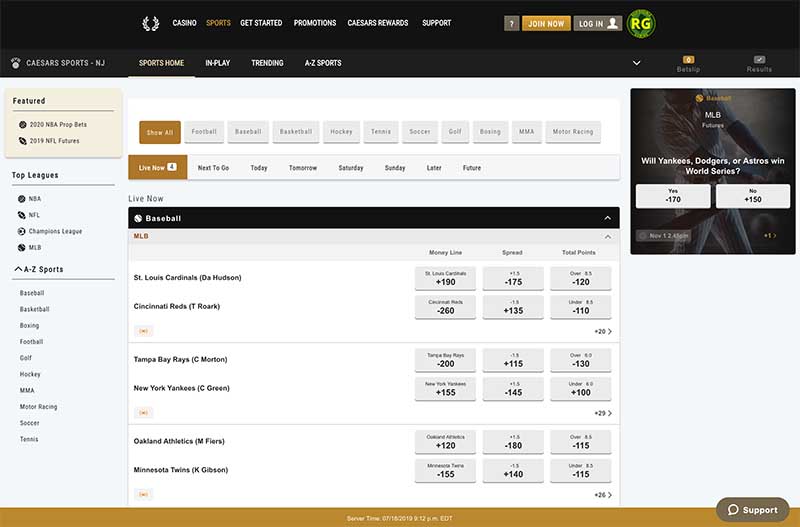Expand +29 more markets for Rays vs Yankees

click(x=603, y=413)
